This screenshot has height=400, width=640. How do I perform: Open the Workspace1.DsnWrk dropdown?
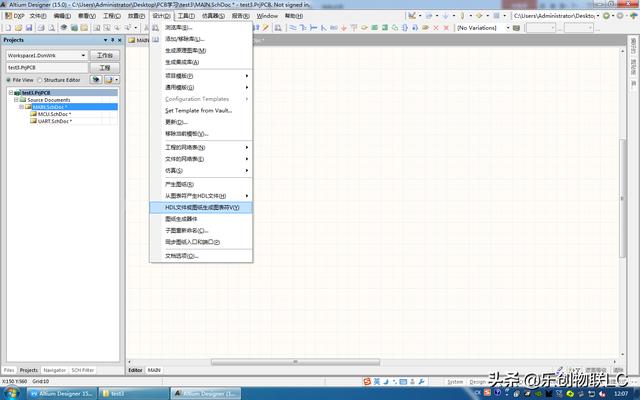click(83, 56)
